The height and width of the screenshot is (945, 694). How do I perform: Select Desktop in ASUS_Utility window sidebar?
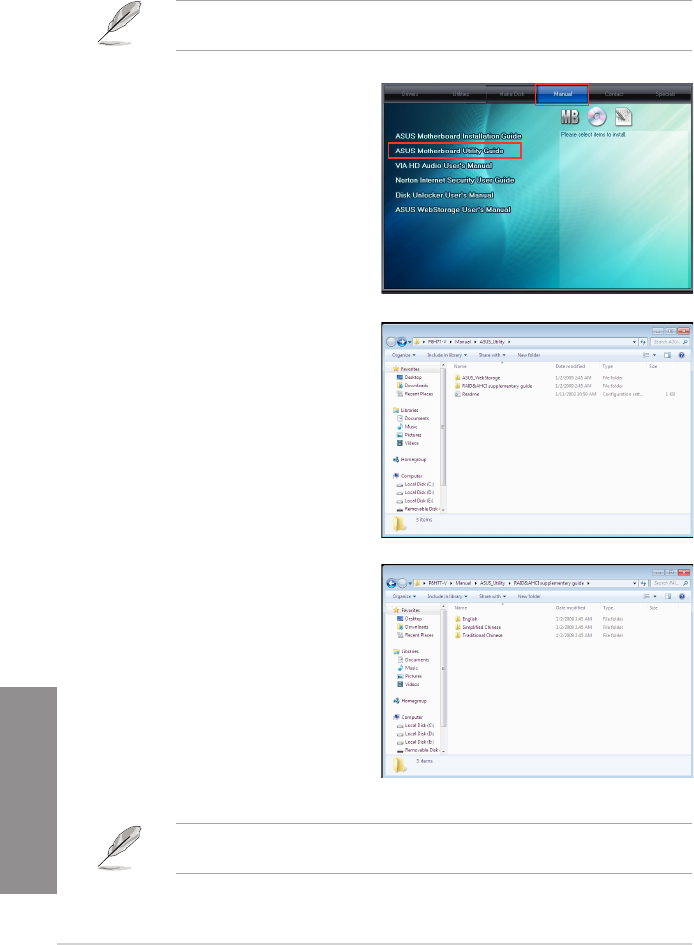[409, 377]
